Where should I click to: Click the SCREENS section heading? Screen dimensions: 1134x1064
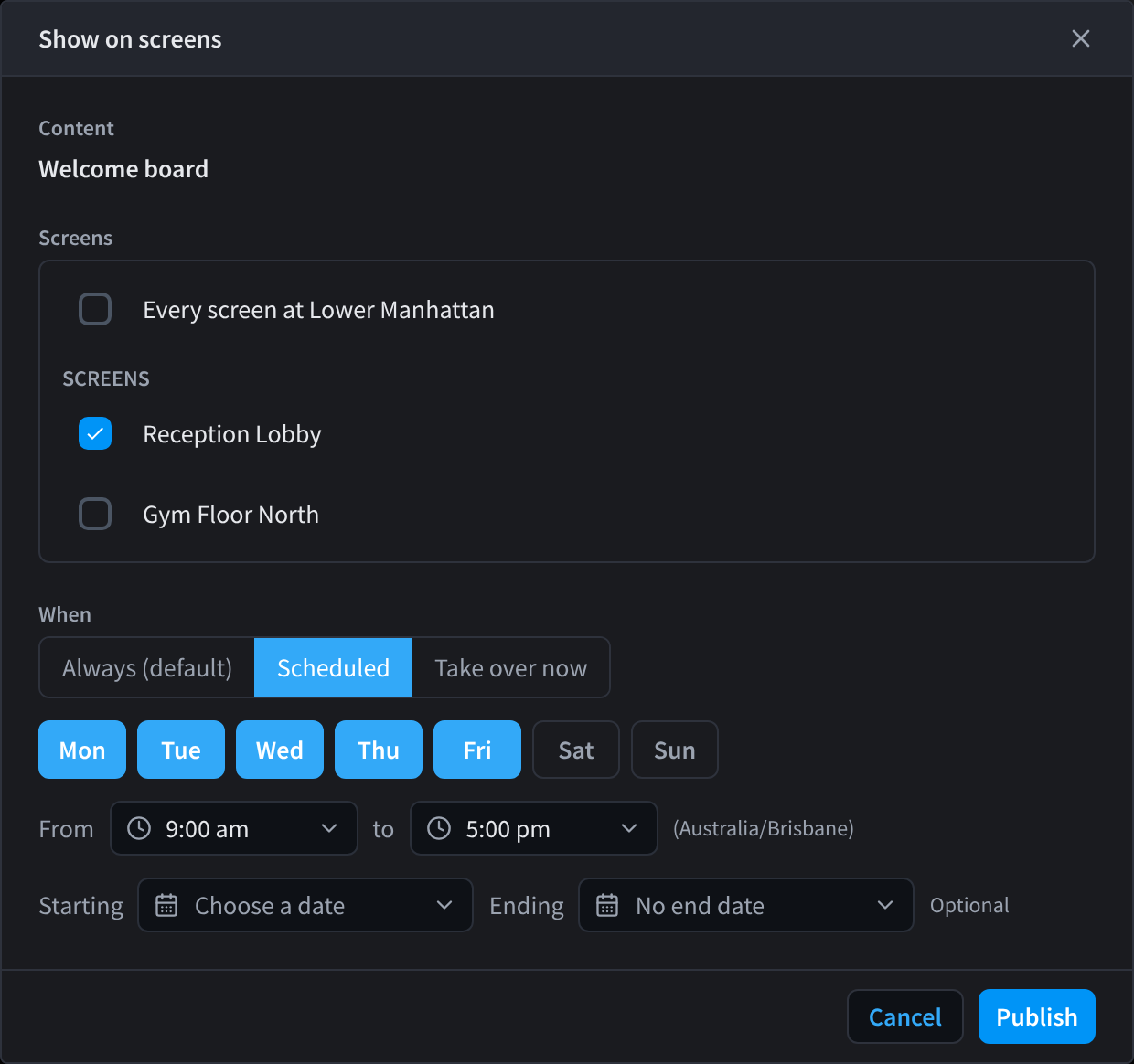tap(106, 378)
